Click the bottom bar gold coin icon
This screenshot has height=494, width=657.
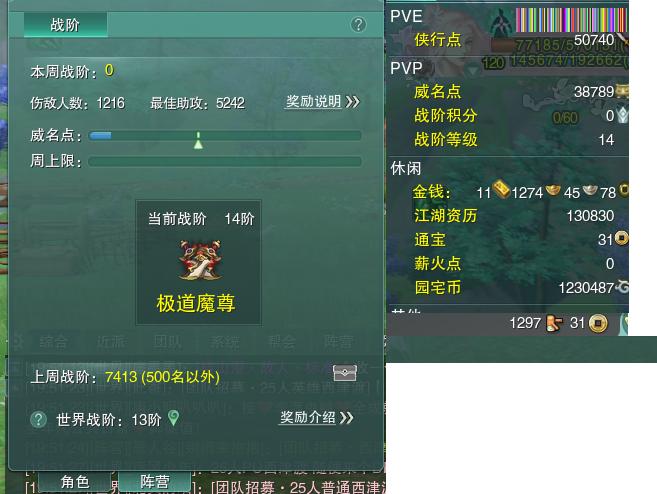pos(598,323)
